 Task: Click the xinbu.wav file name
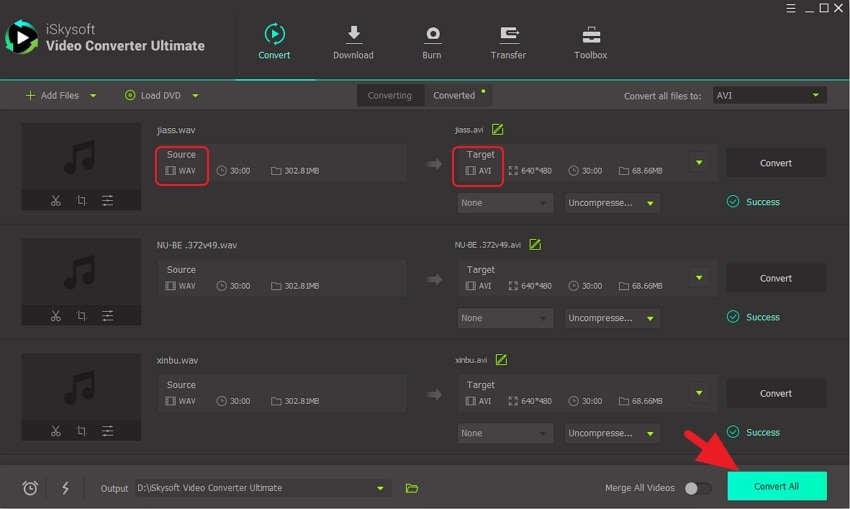point(177,360)
